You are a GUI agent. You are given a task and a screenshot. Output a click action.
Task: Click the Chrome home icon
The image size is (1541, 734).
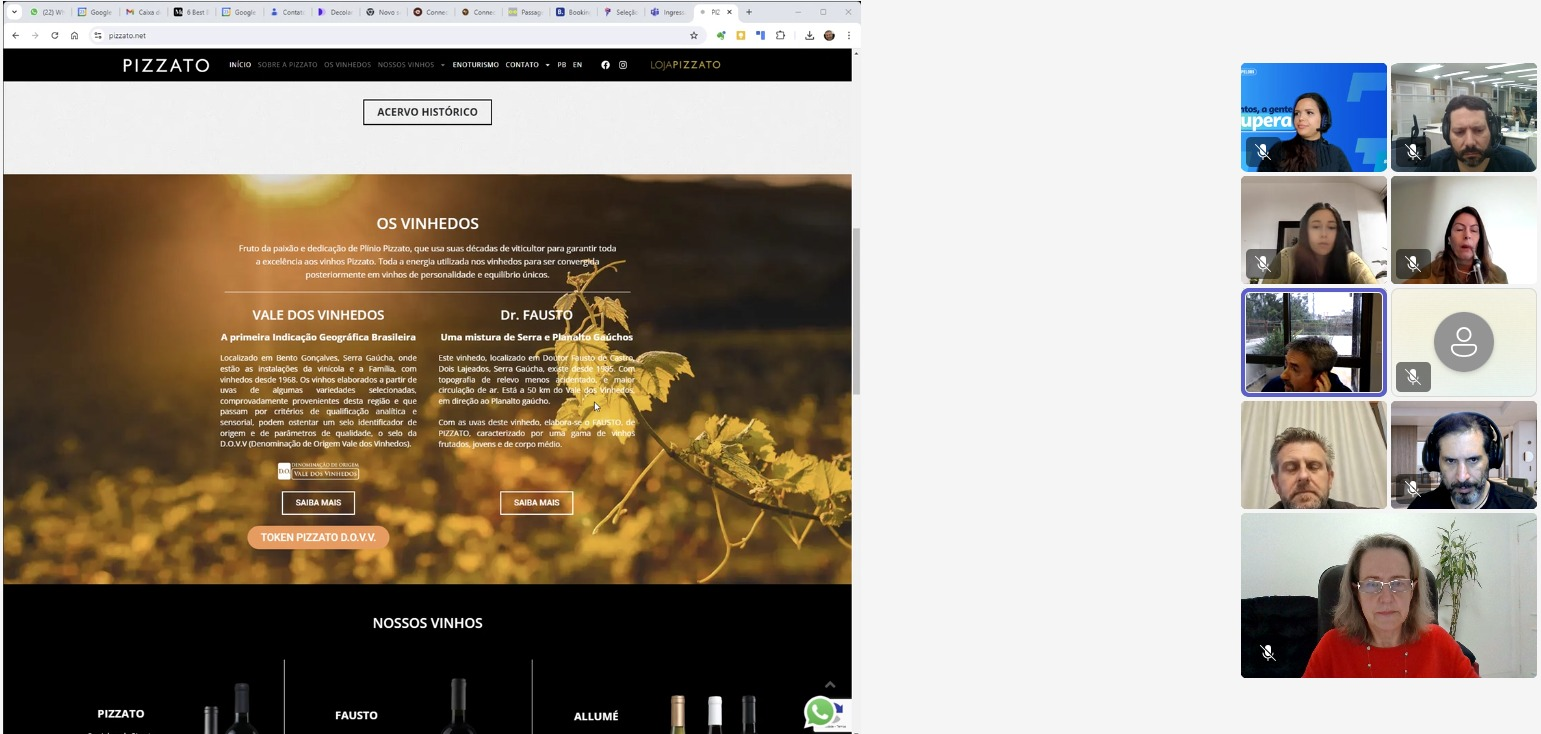pos(74,35)
